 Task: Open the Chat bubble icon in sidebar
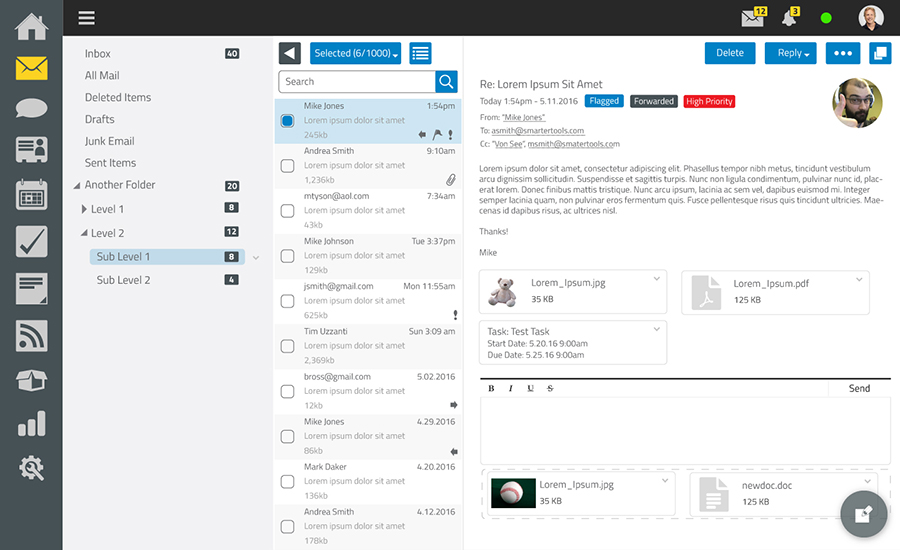click(31, 108)
